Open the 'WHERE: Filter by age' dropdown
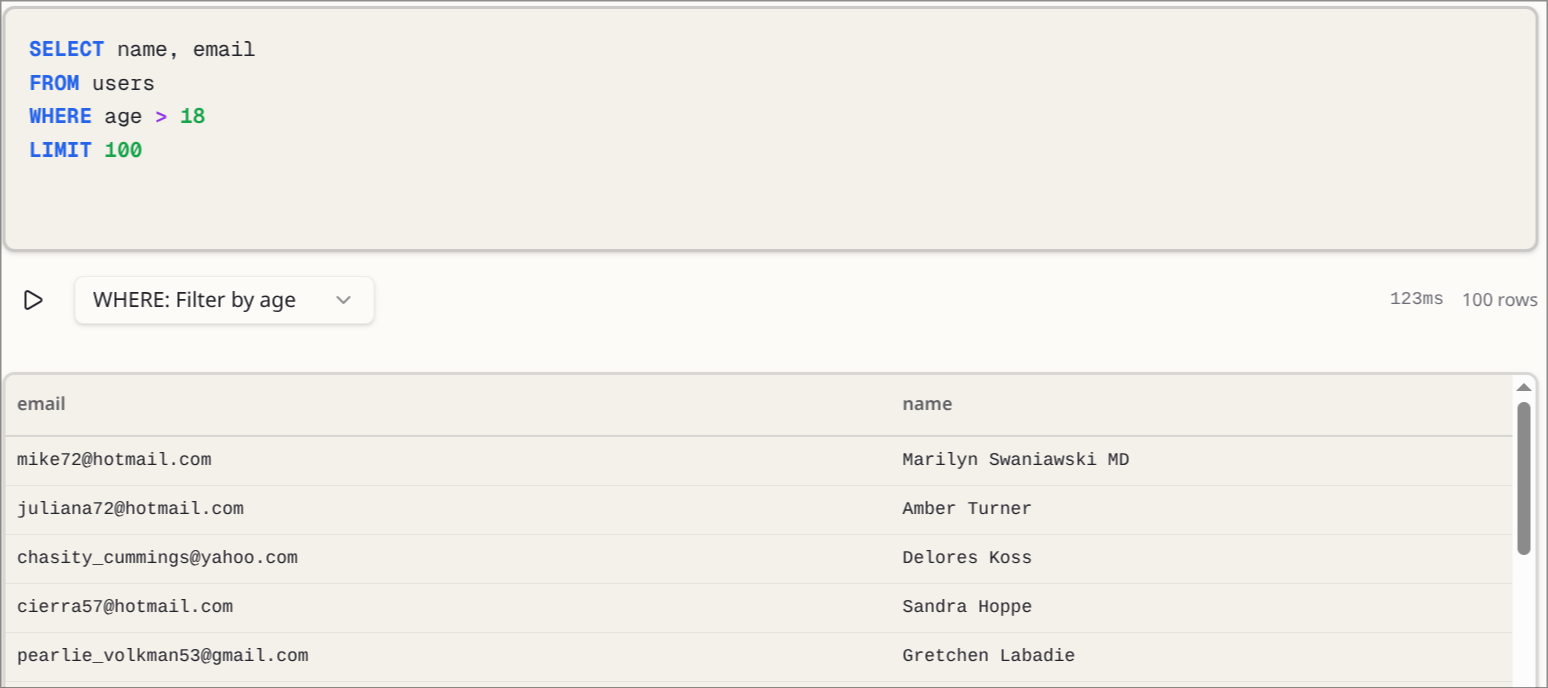 224,300
